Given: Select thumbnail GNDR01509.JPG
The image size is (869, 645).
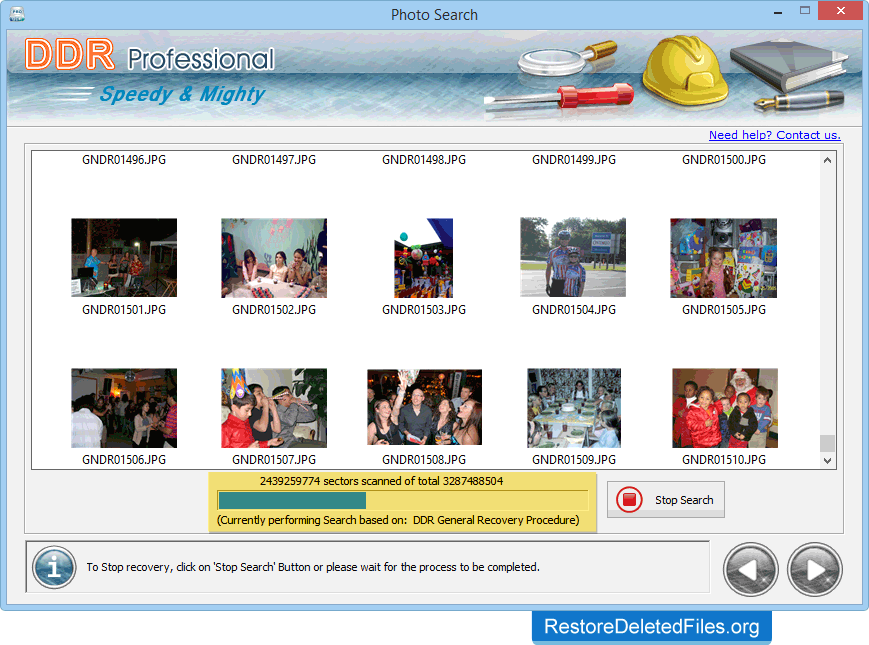Looking at the screenshot, I should click(574, 408).
